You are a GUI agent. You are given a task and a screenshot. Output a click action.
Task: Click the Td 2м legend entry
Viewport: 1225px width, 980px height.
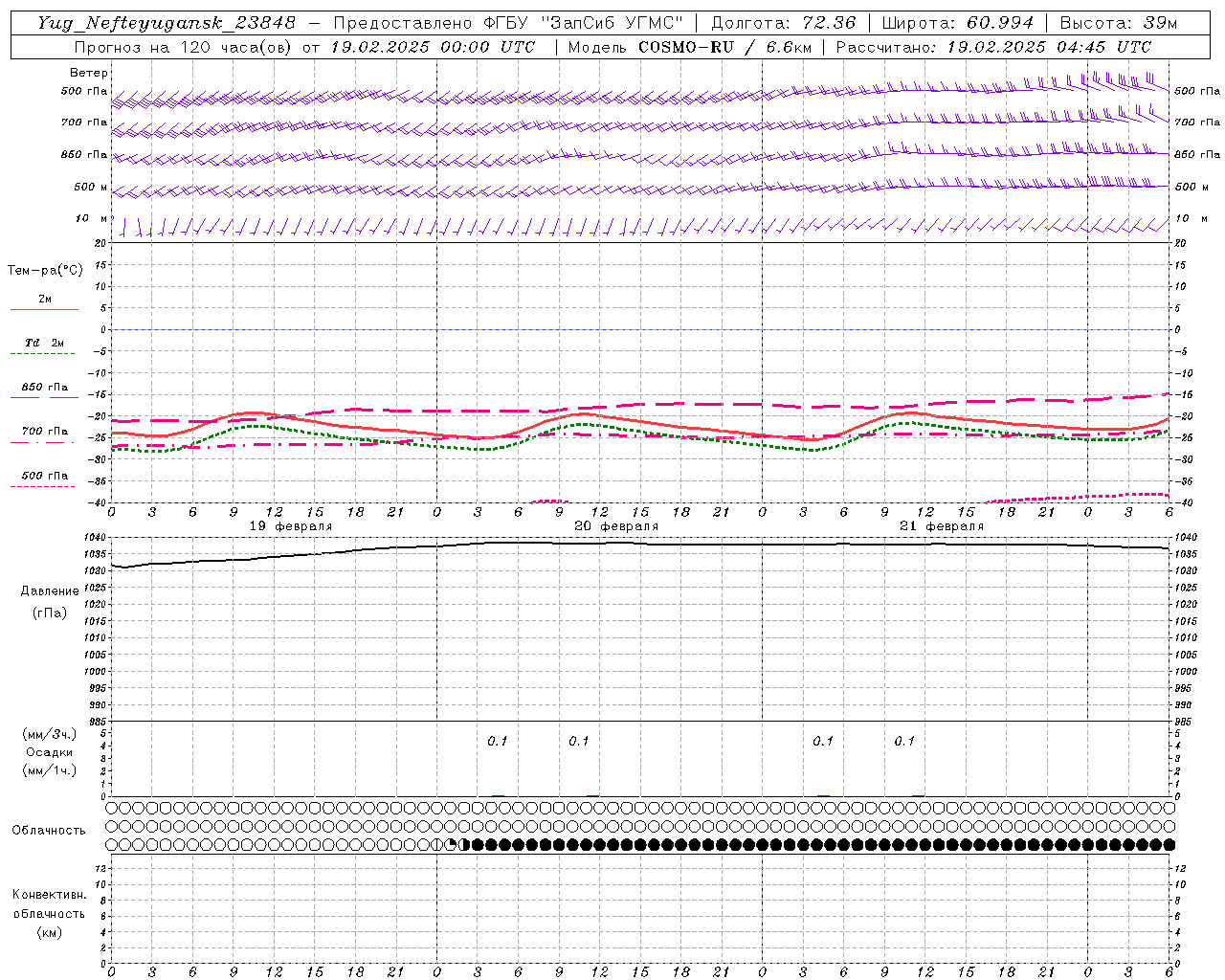tap(45, 343)
